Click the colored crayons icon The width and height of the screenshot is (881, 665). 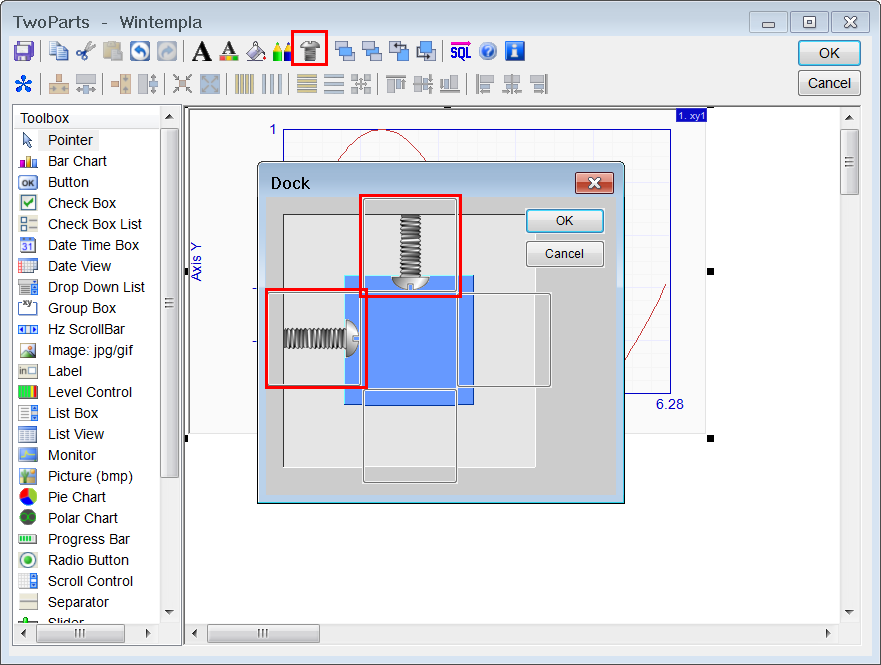pos(281,51)
